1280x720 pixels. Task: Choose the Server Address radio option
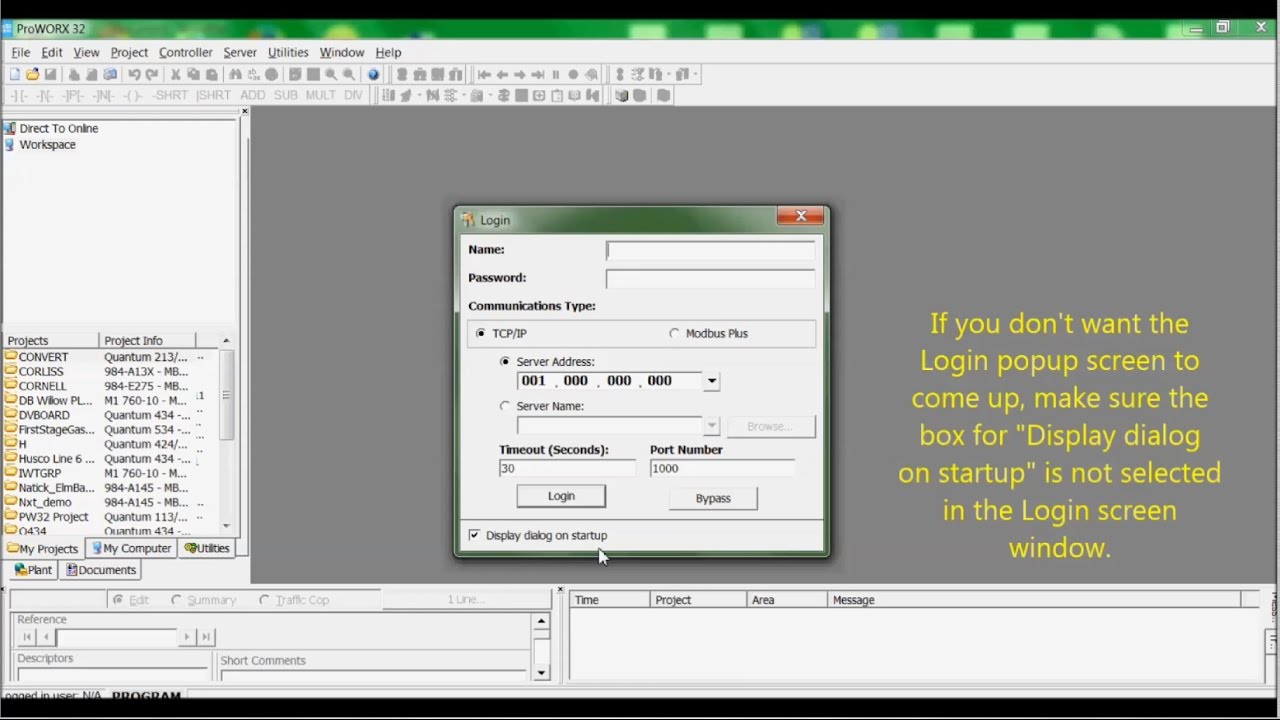coord(505,361)
